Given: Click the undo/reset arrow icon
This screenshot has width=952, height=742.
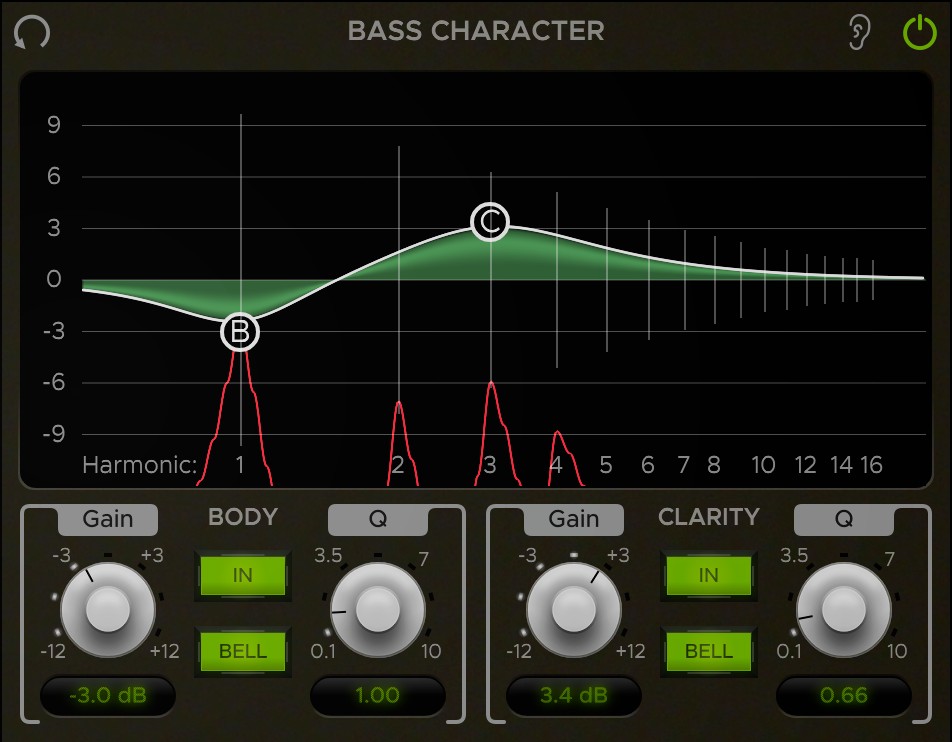Looking at the screenshot, I should coord(32,31).
